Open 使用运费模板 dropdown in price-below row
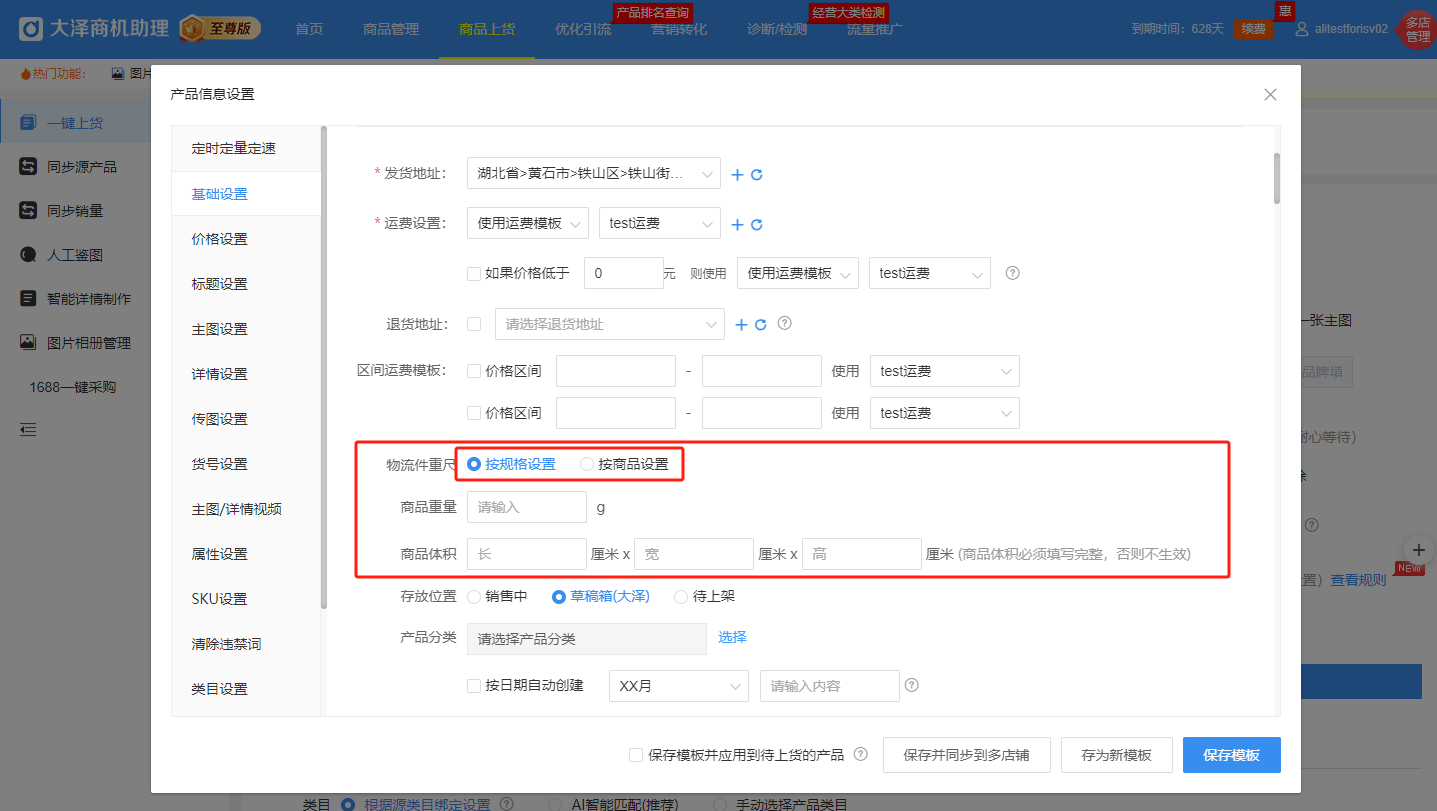The height and width of the screenshot is (811, 1437). point(797,273)
